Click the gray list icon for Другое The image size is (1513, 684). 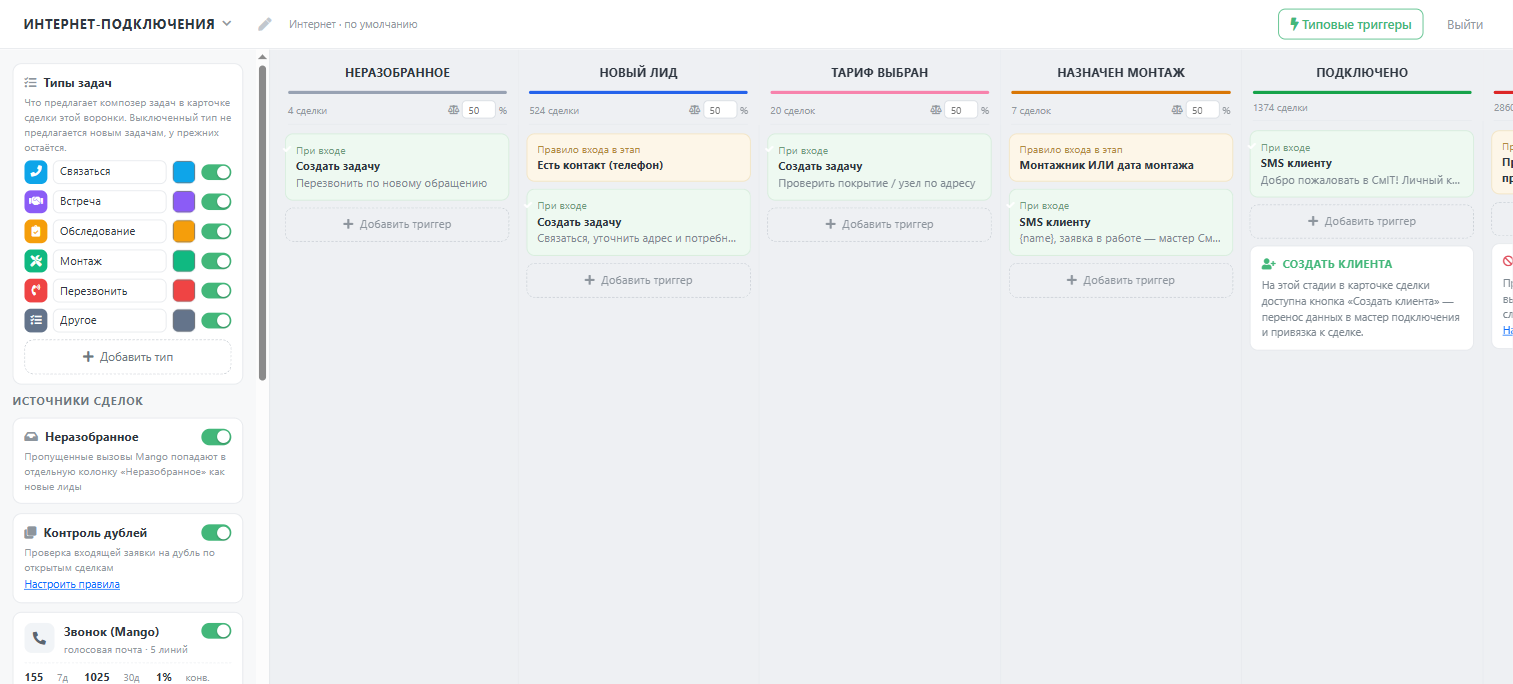click(36, 321)
